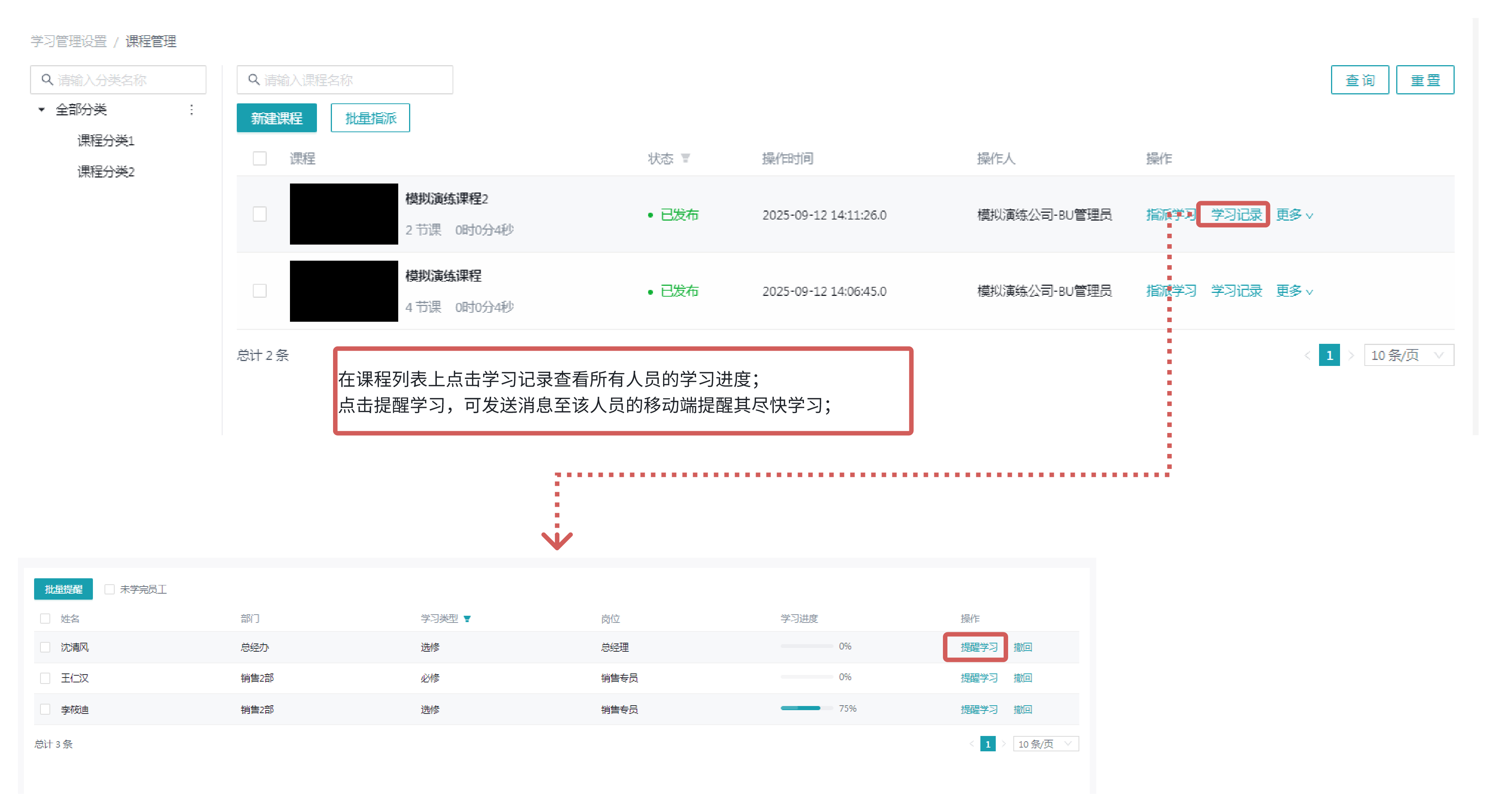Screen dimensions: 1497x812
Task: Click search icon in category name field
Action: tap(47, 79)
